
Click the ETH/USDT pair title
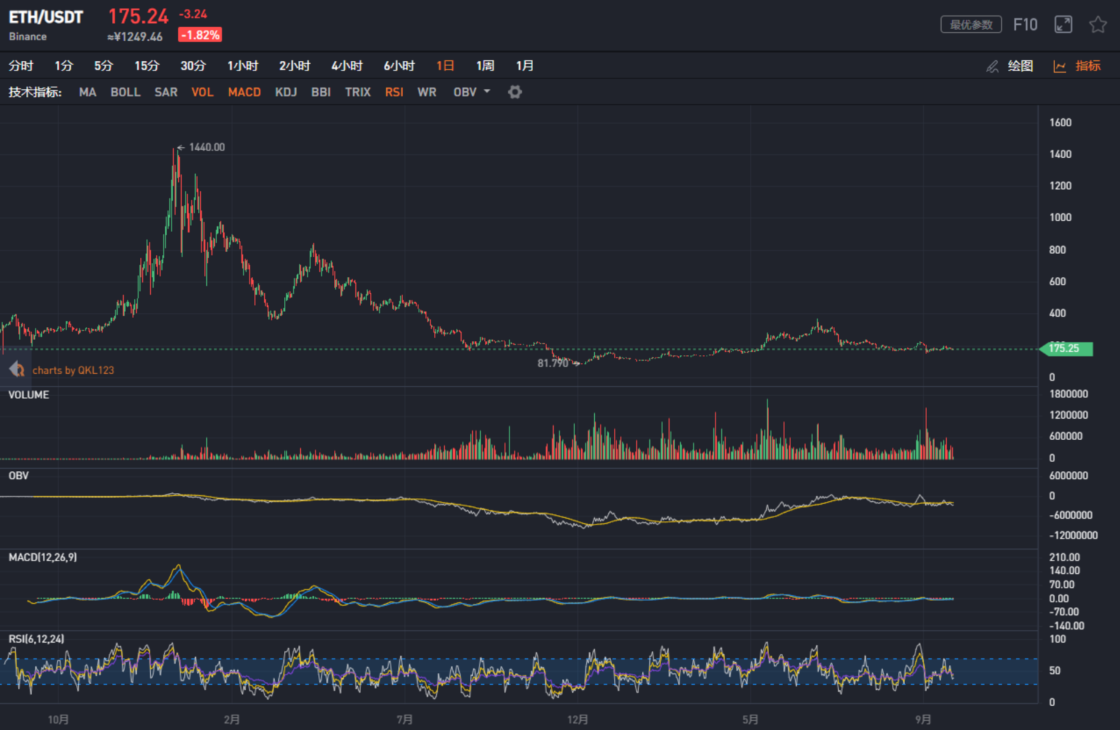coord(46,18)
